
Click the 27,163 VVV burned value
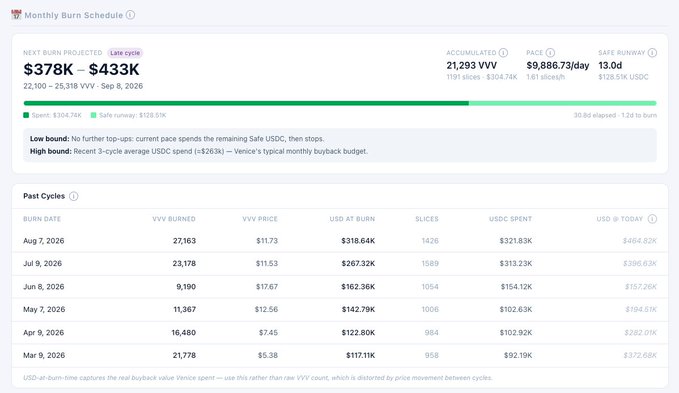pyautogui.click(x=184, y=241)
